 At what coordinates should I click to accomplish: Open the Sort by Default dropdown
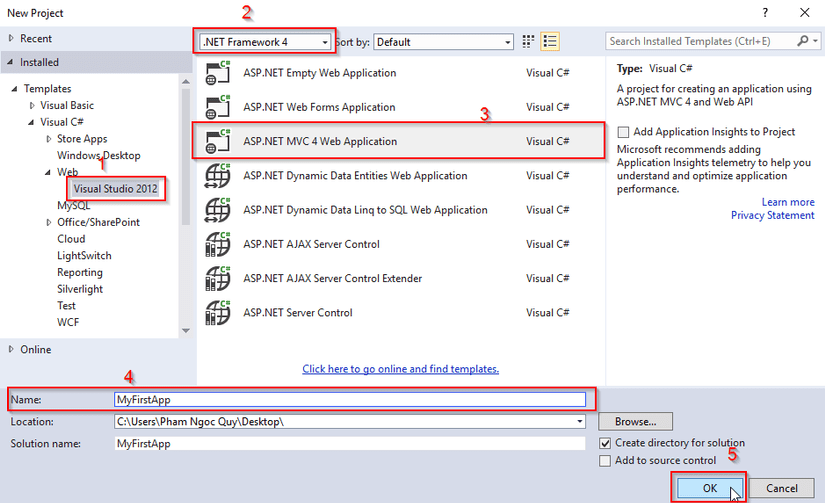[x=444, y=42]
